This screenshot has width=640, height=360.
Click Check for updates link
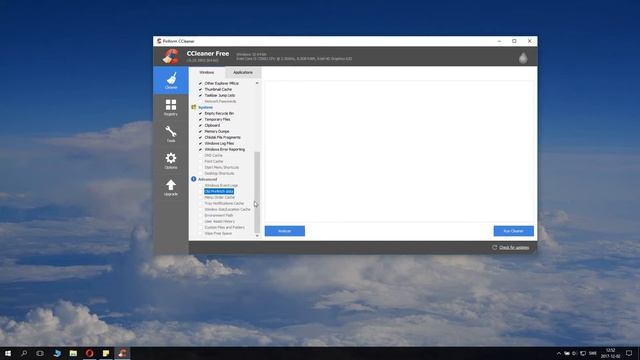point(514,247)
